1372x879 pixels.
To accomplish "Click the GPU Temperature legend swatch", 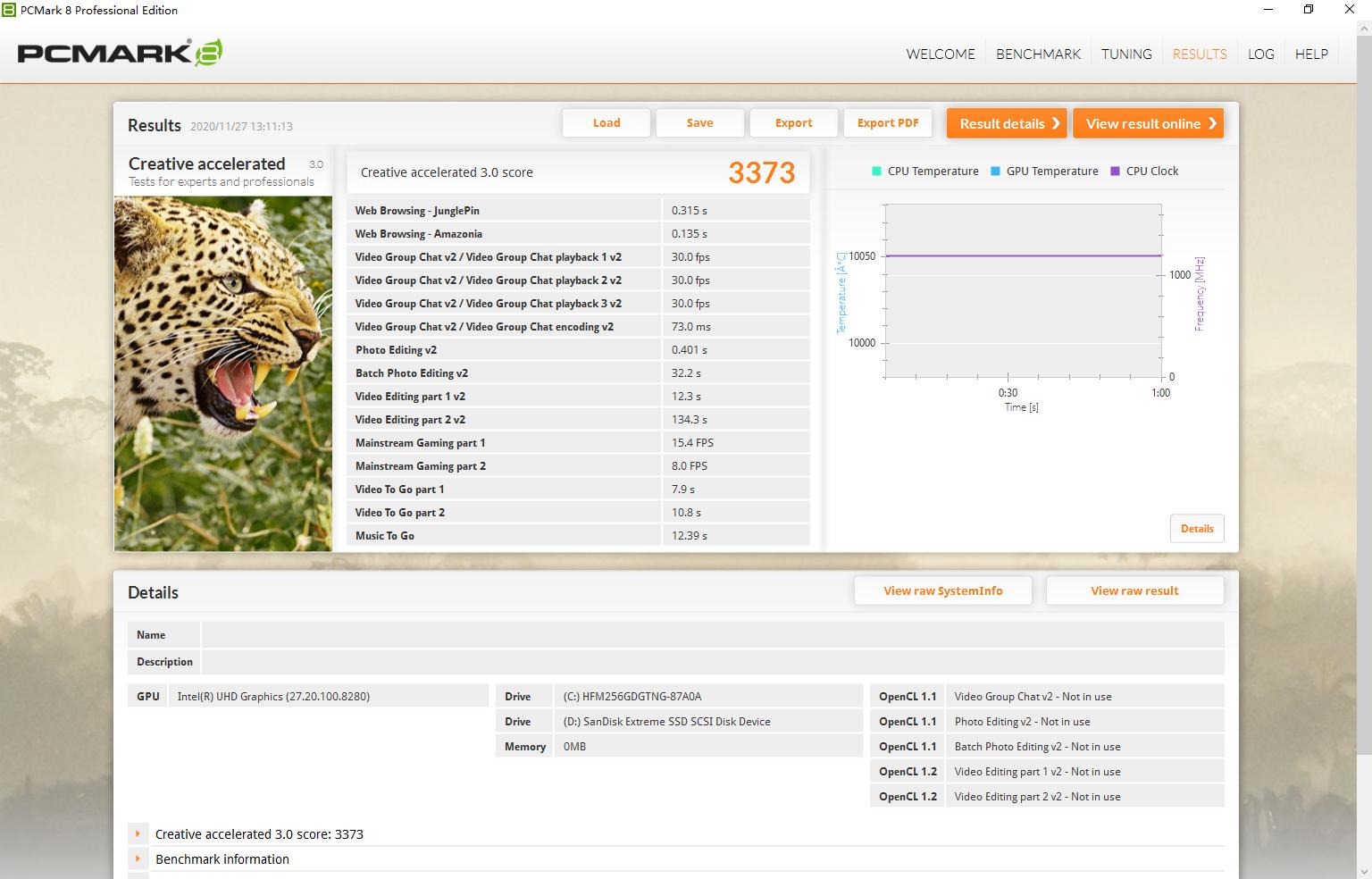I will point(995,172).
